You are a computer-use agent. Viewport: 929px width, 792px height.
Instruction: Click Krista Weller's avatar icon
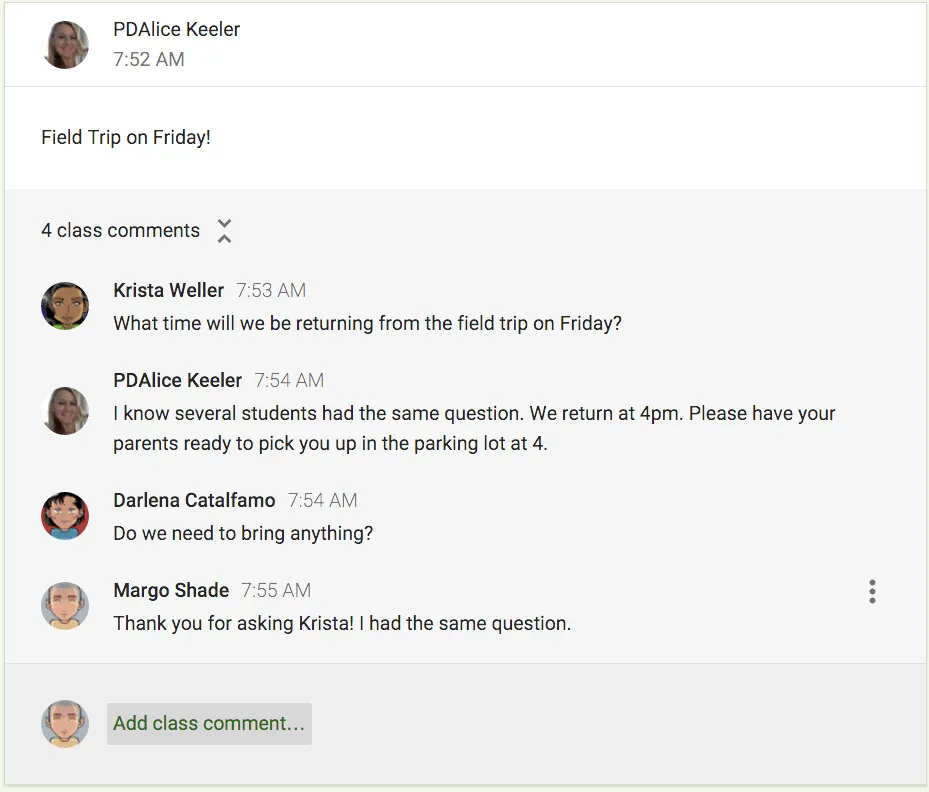tap(65, 306)
